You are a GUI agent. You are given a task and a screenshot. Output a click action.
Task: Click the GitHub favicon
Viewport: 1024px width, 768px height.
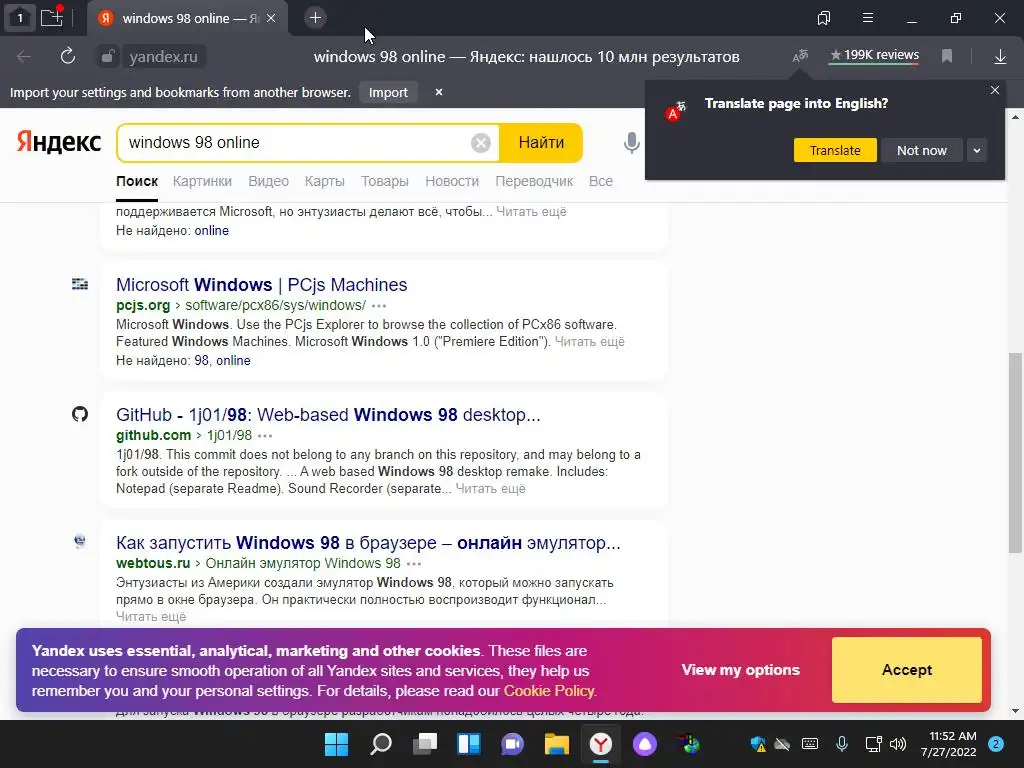pos(80,414)
